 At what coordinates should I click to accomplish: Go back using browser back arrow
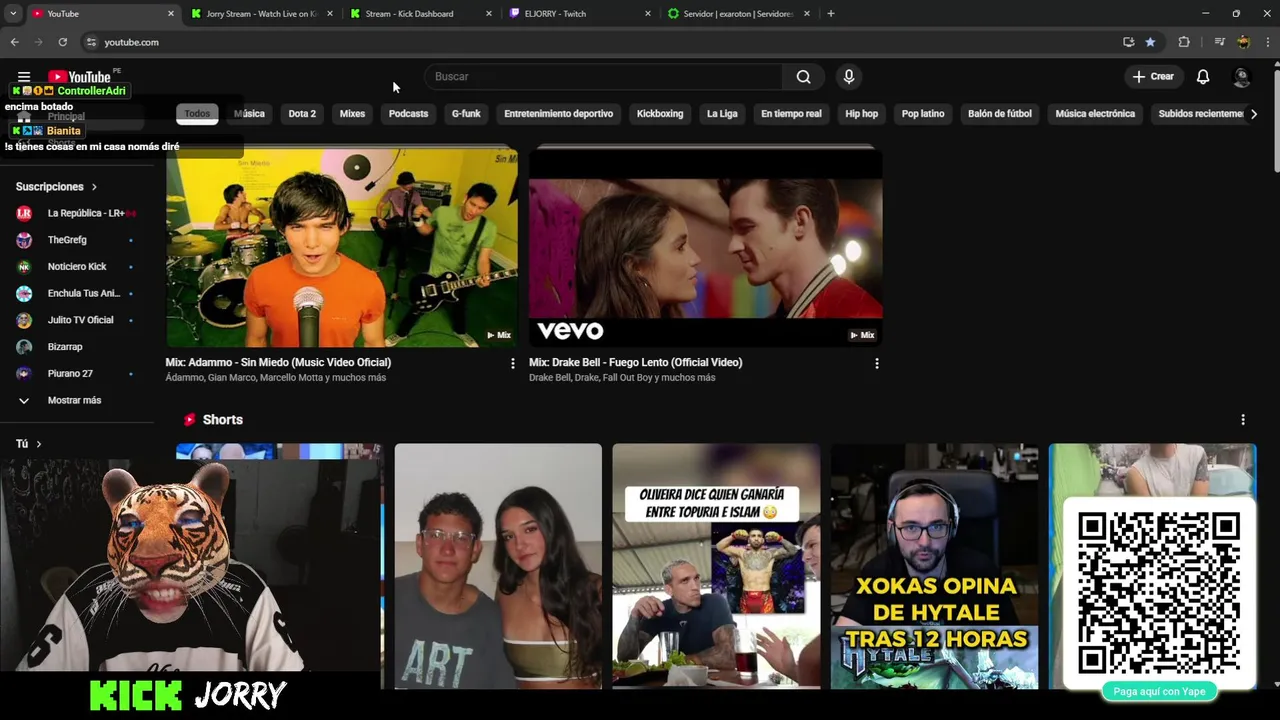click(14, 42)
